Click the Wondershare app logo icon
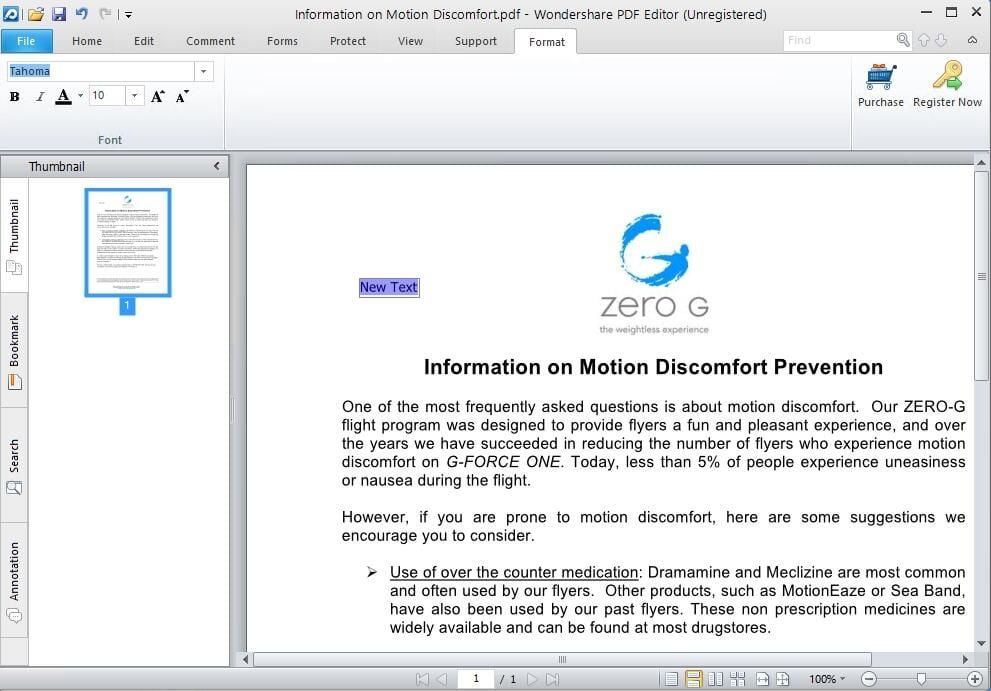The width and height of the screenshot is (991, 691). [x=11, y=13]
